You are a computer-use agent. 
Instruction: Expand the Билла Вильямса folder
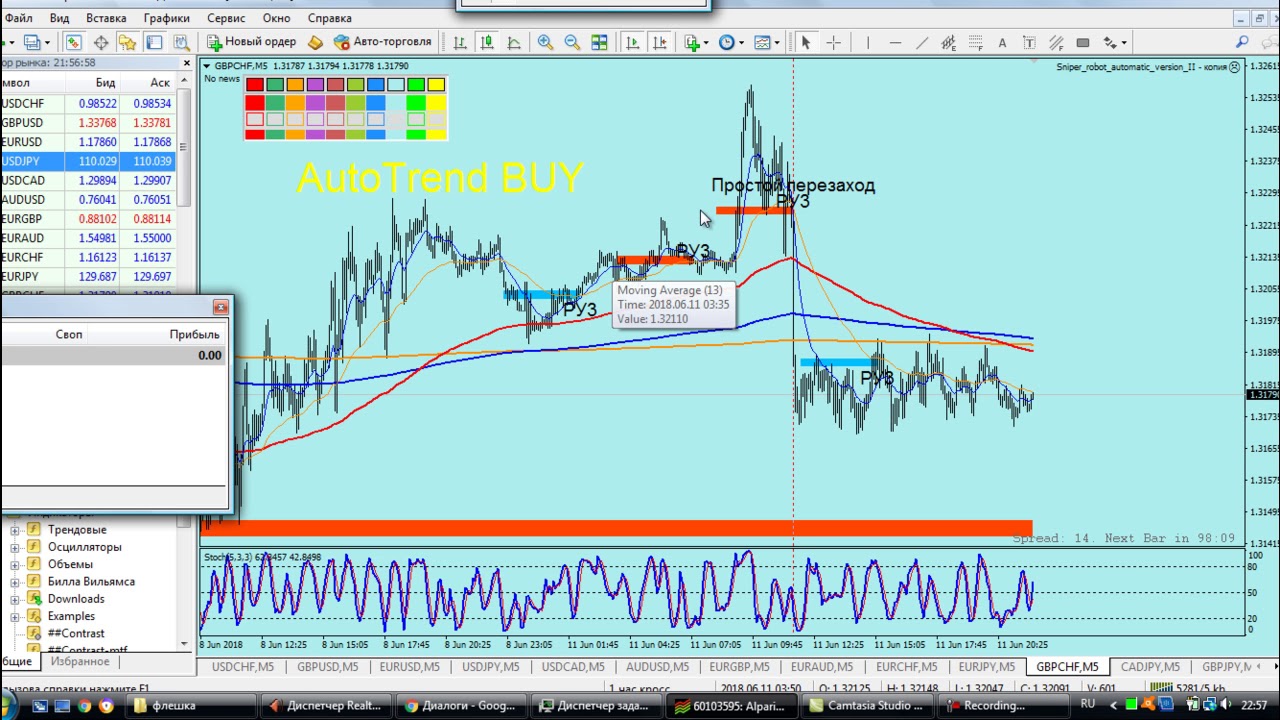click(x=15, y=581)
